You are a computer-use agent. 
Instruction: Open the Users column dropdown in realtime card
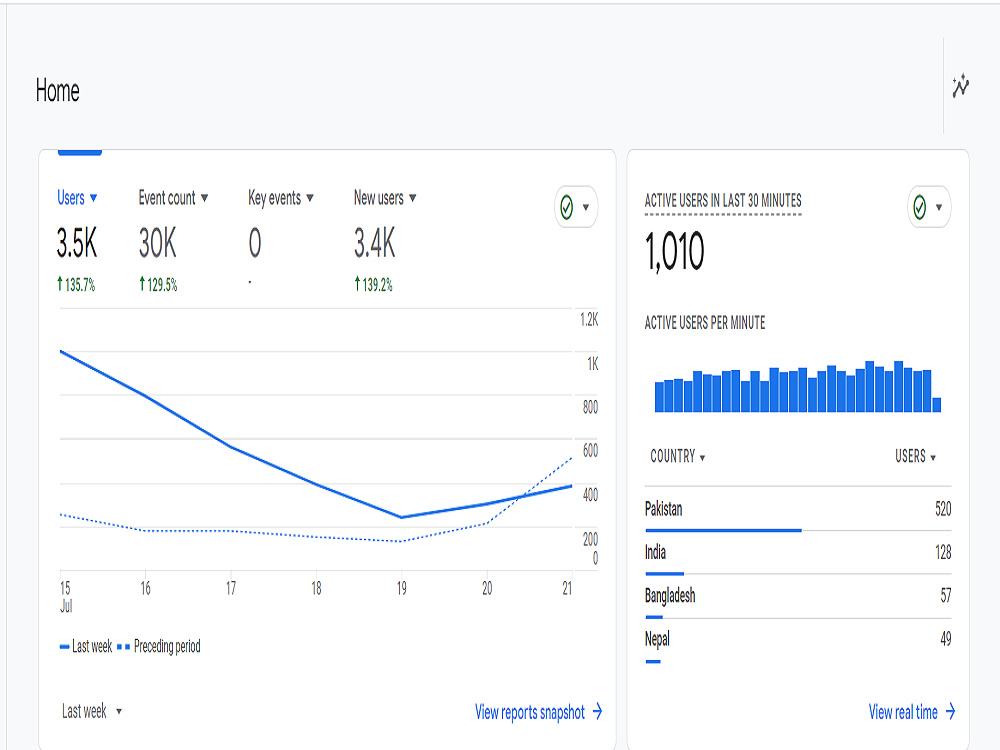915,456
